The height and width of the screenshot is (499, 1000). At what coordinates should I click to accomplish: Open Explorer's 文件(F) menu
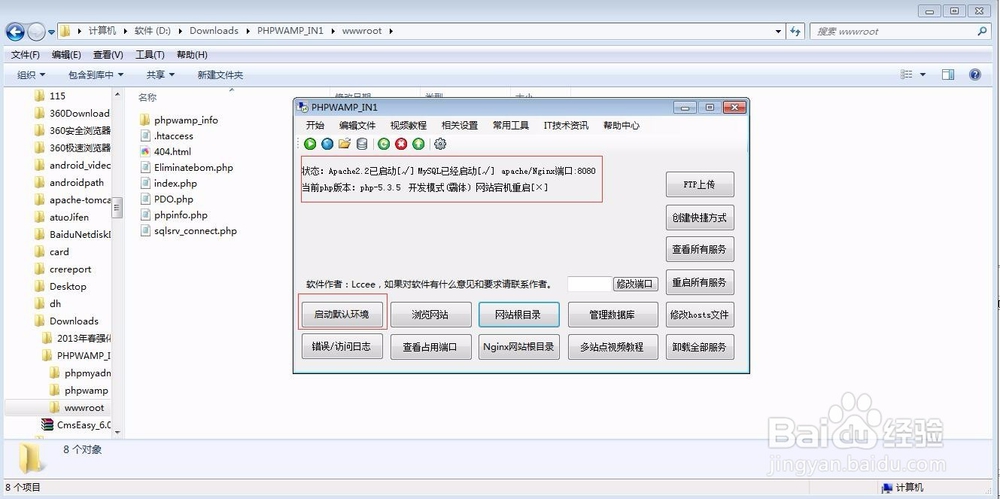26,55
